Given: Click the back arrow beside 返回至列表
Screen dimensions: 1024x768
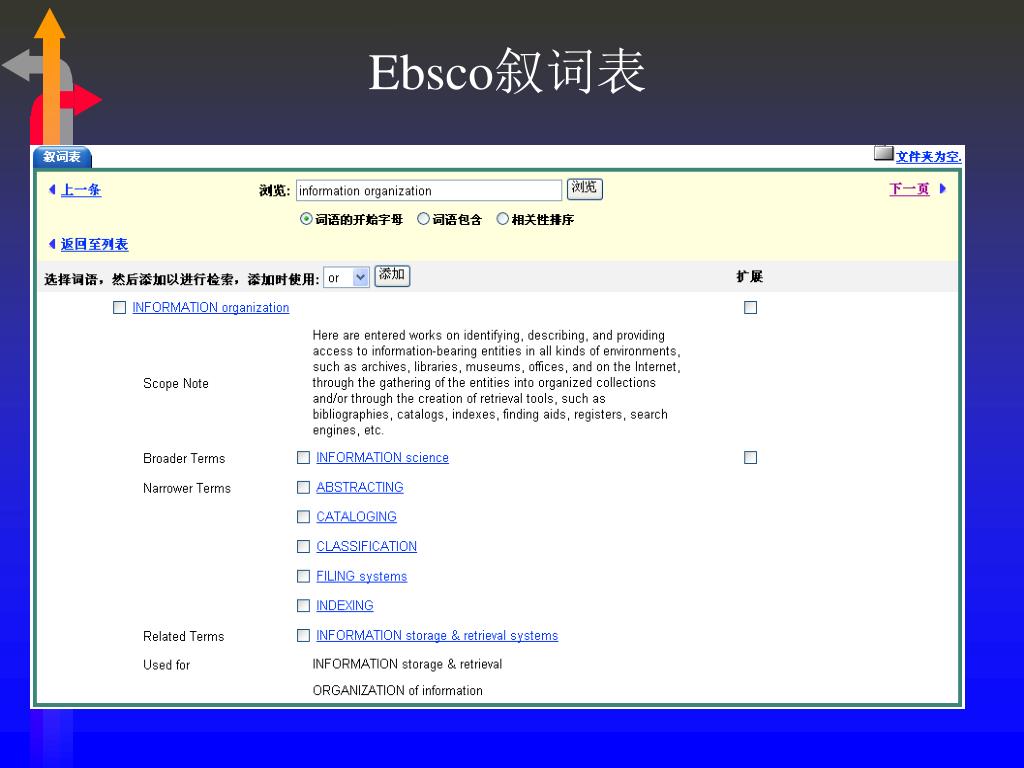Looking at the screenshot, I should 52,244.
